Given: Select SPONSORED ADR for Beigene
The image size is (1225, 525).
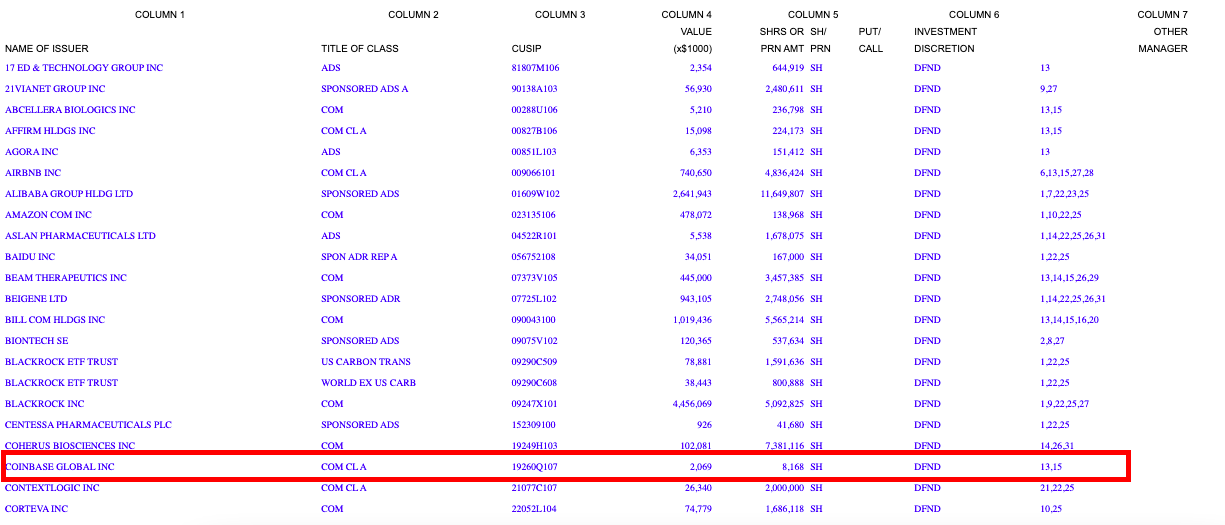Looking at the screenshot, I should (360, 299).
